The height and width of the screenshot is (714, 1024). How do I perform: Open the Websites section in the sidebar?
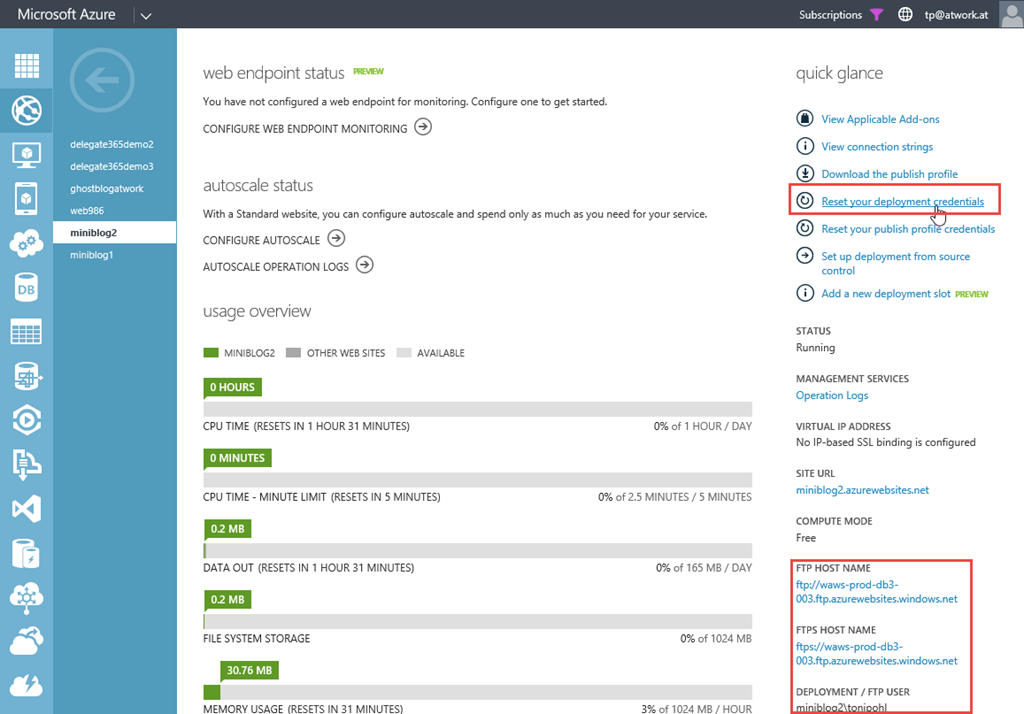(x=26, y=110)
